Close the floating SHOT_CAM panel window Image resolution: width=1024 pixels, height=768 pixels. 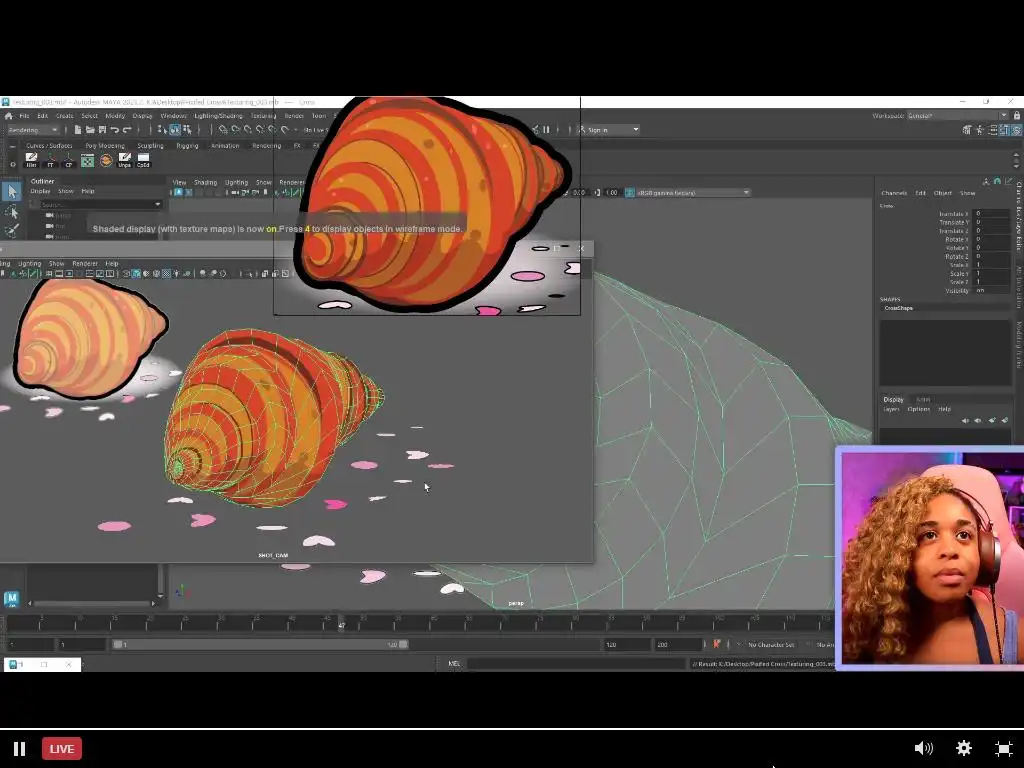(581, 248)
